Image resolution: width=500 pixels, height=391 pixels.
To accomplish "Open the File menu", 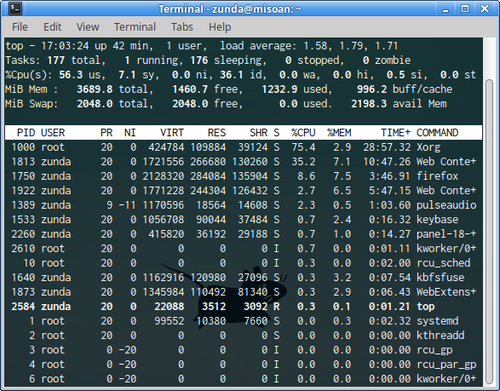I will [20, 27].
